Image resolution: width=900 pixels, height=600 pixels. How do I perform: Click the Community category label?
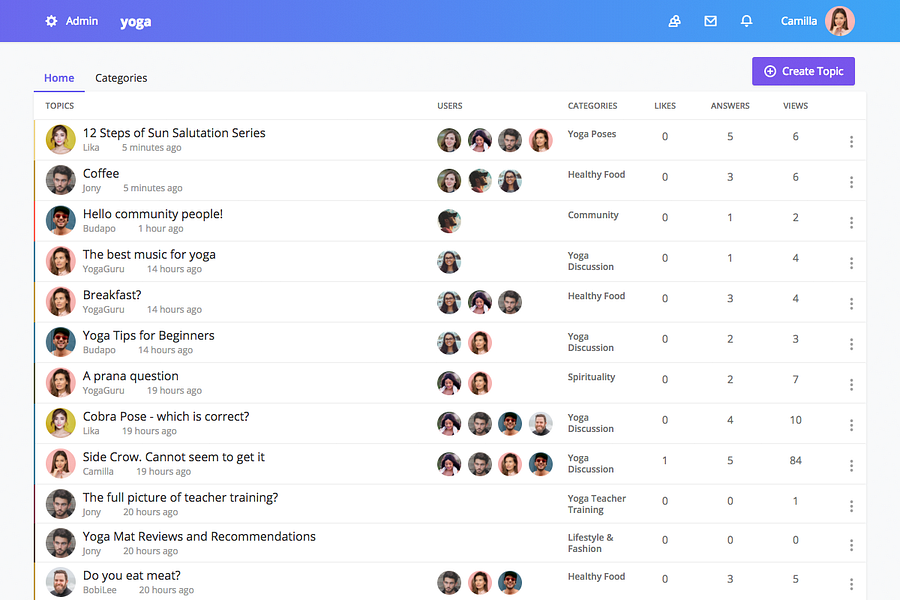(593, 215)
